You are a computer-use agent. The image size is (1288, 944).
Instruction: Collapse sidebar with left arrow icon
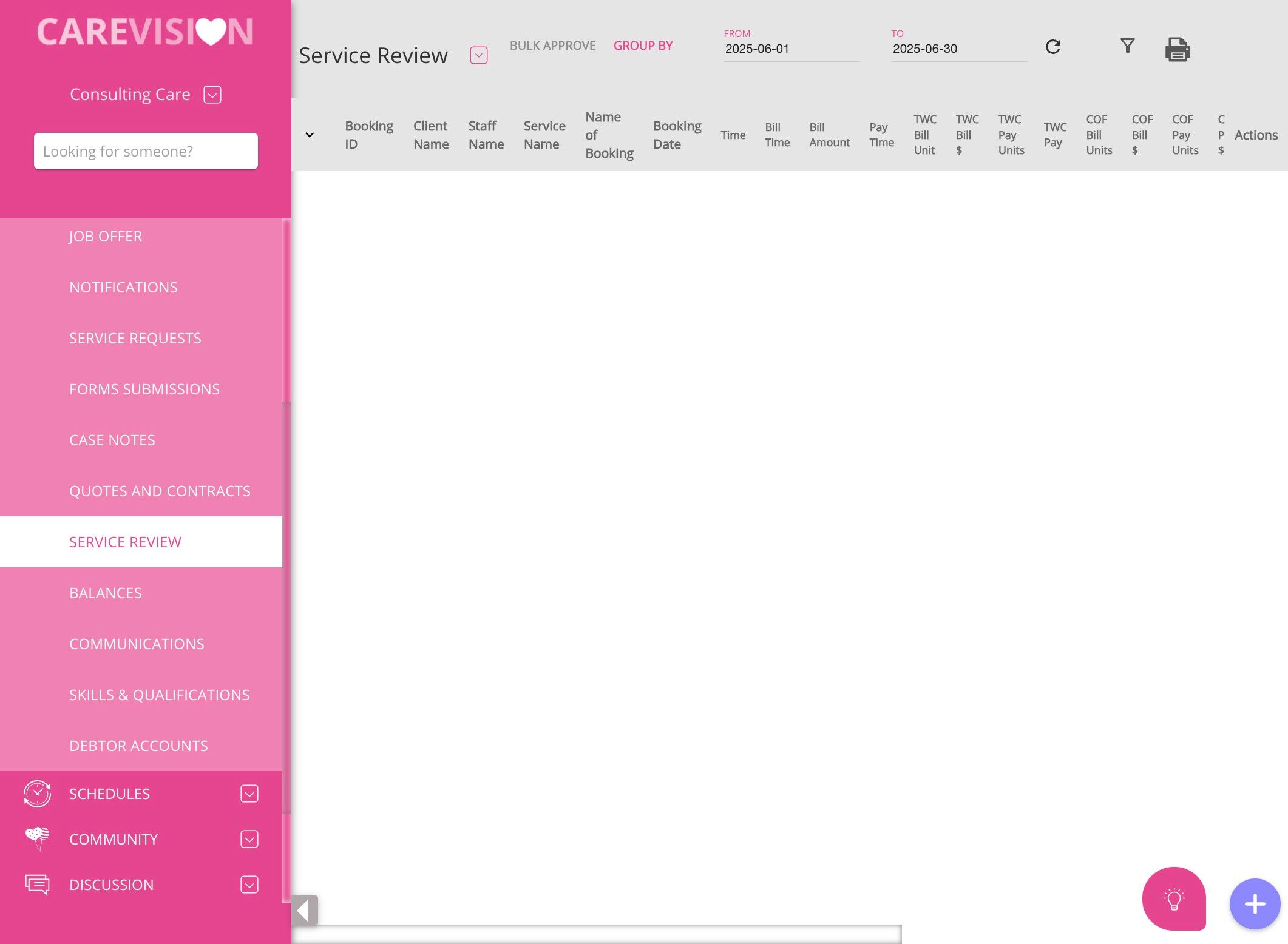pyautogui.click(x=304, y=910)
